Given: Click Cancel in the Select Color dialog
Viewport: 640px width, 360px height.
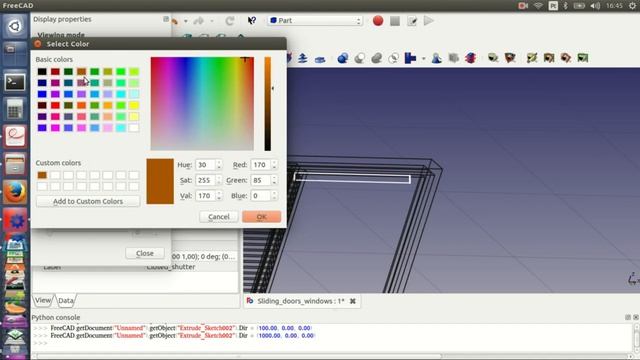Looking at the screenshot, I should point(219,217).
